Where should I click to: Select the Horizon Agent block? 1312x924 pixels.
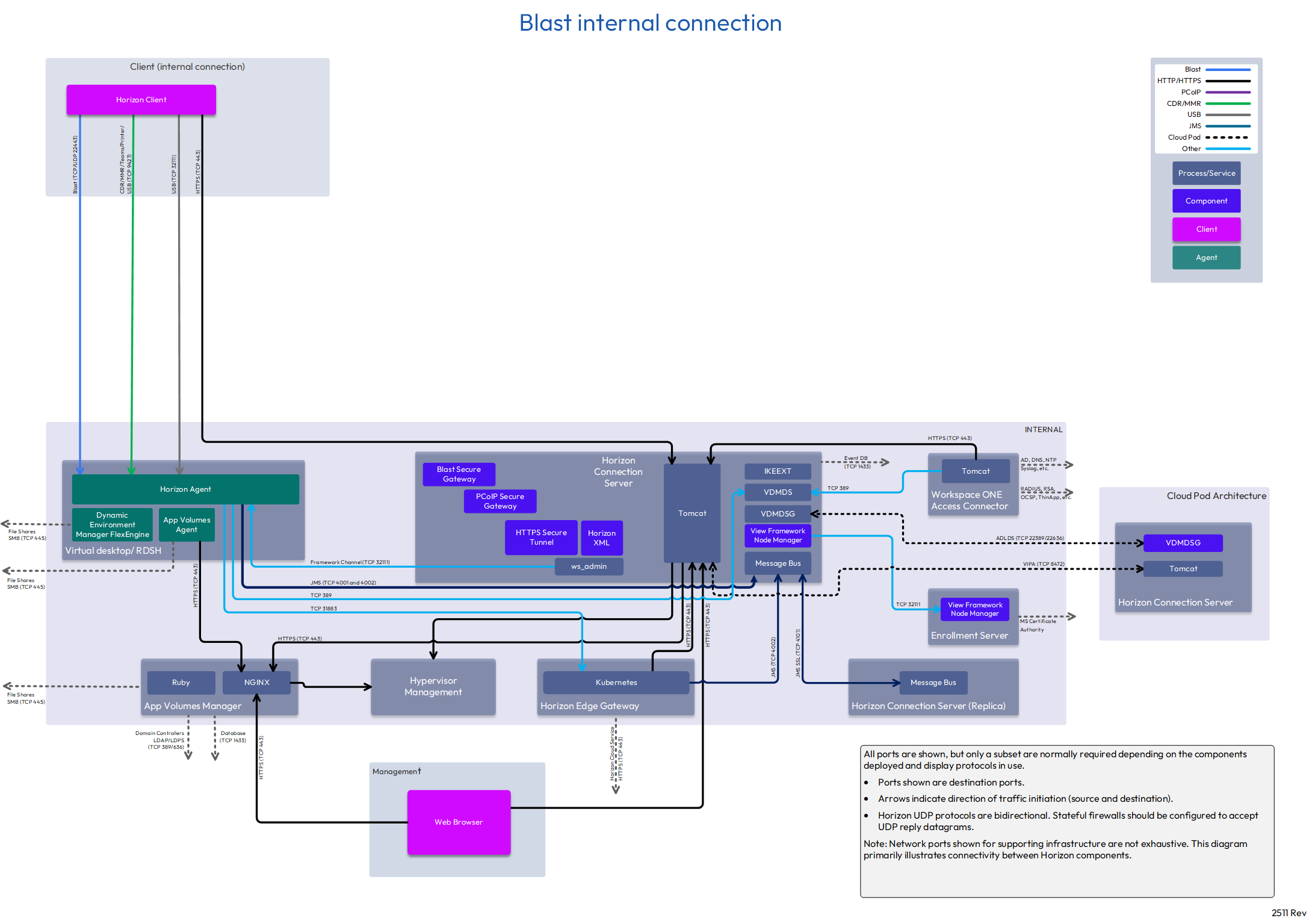(x=185, y=489)
